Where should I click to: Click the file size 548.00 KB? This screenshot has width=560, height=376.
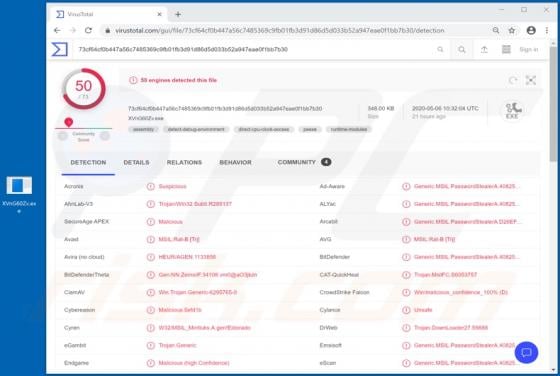(x=381, y=109)
